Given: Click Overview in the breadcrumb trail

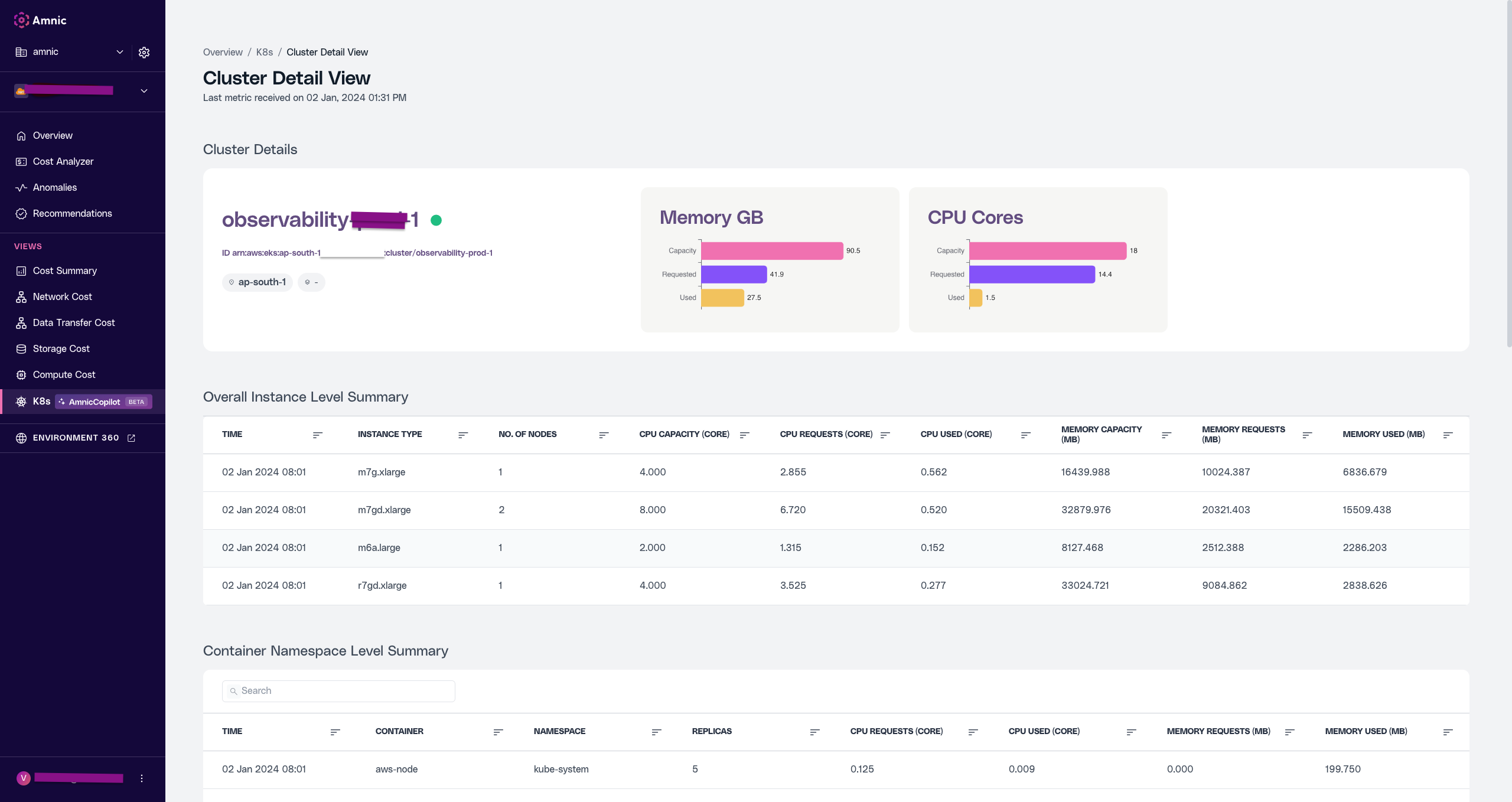Looking at the screenshot, I should tap(222, 52).
